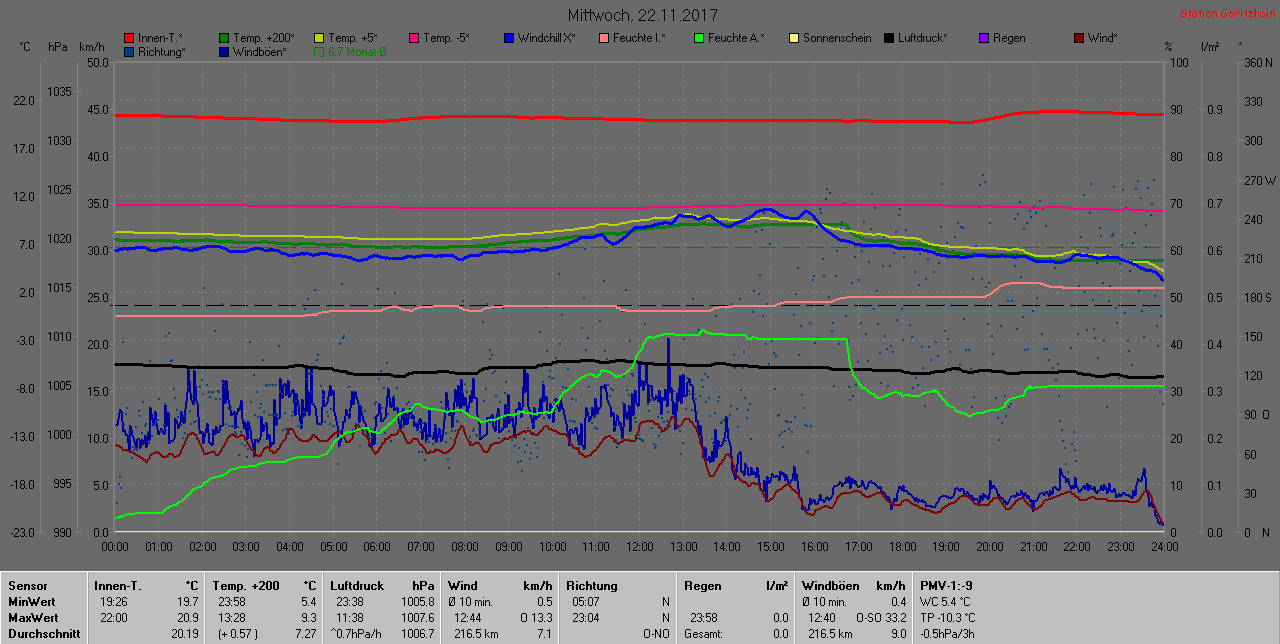Select the blue Windchill X legend swatch
The width and height of the screenshot is (1280, 644).
pos(509,38)
